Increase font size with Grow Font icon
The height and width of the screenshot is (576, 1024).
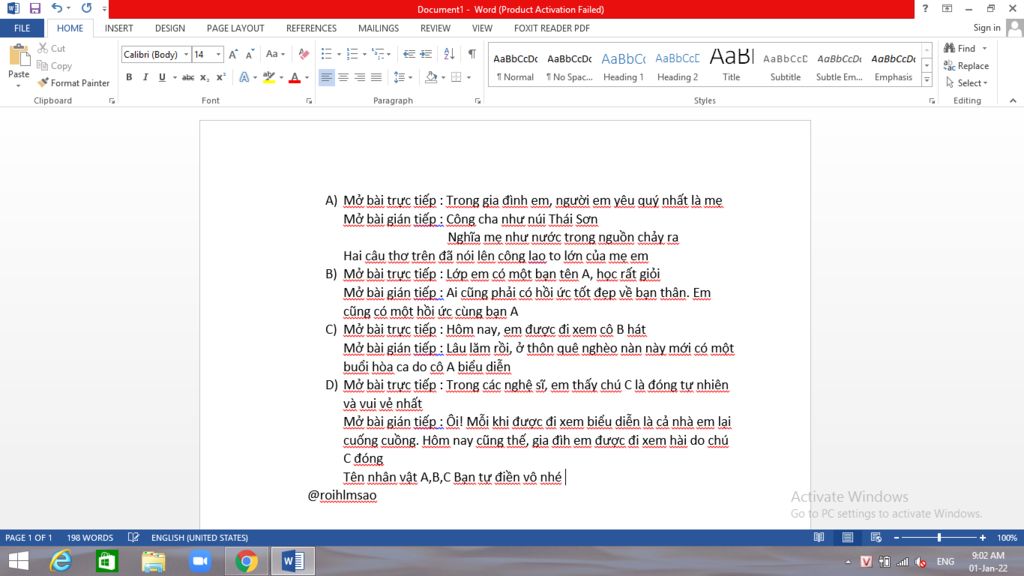233,54
